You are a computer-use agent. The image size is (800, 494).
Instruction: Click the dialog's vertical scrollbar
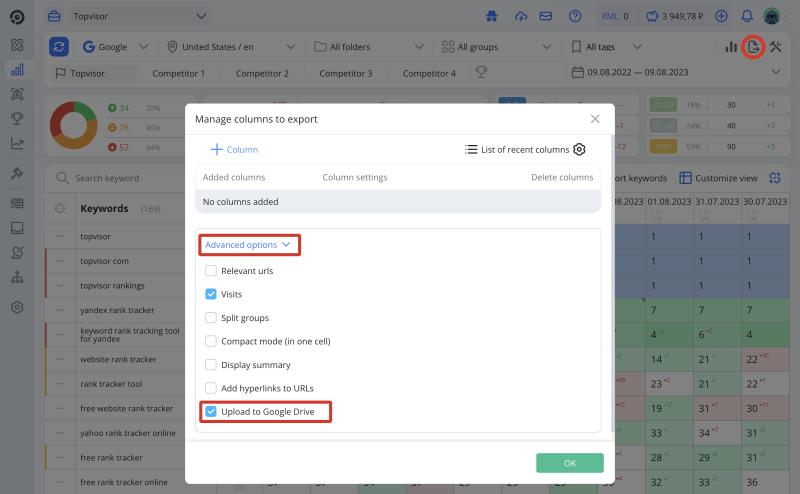[x=612, y=283]
